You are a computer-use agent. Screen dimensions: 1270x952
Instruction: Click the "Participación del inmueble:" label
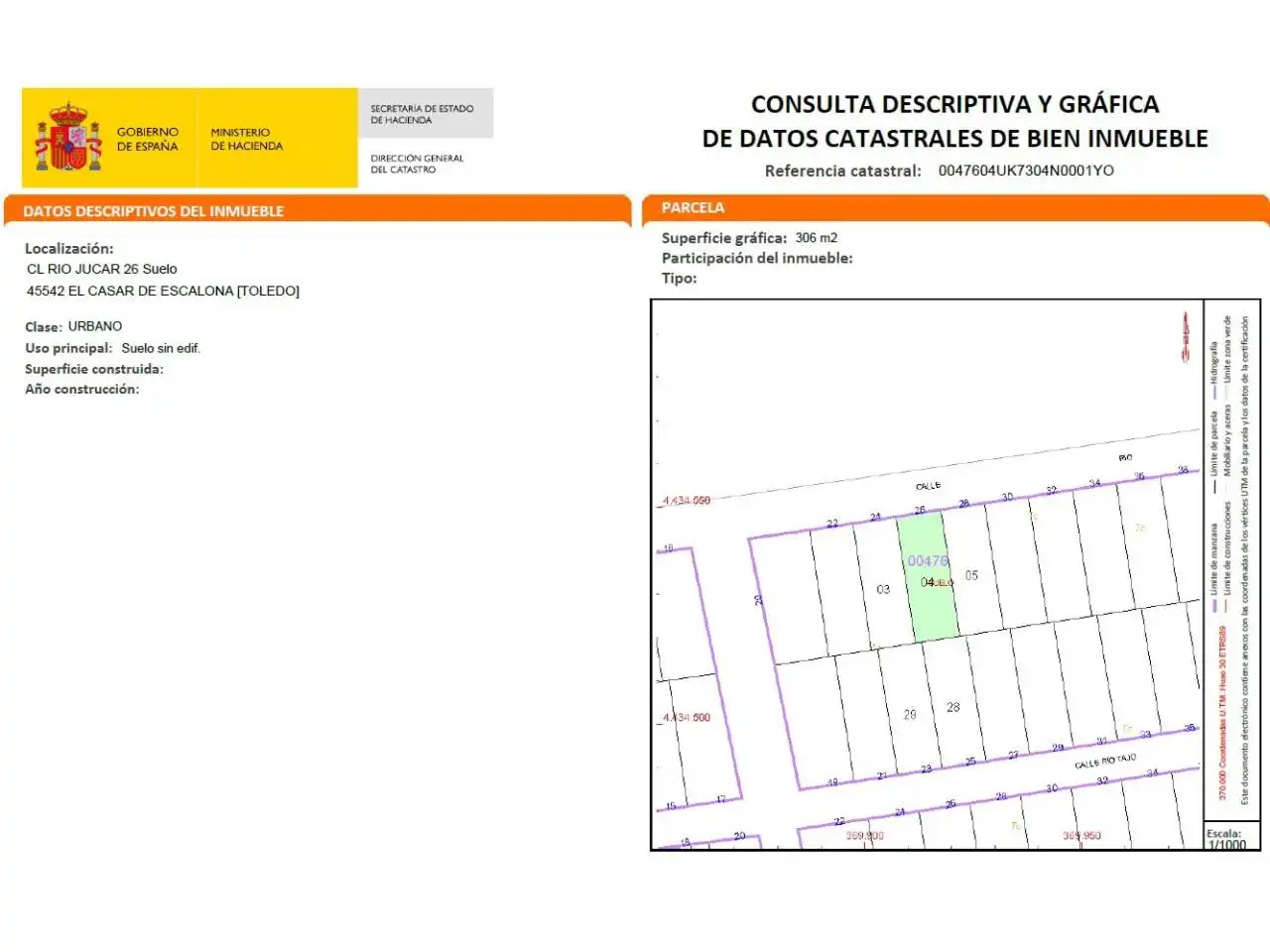[757, 258]
